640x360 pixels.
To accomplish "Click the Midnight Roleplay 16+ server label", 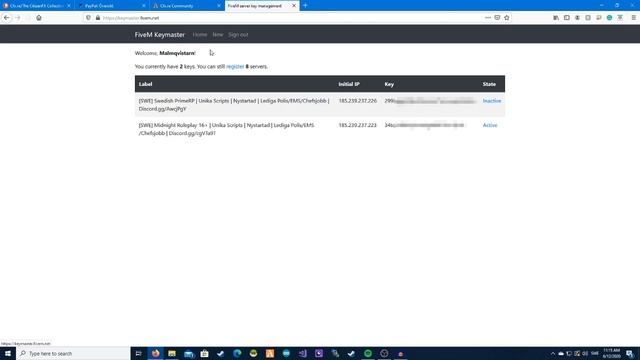I will pyautogui.click(x=227, y=129).
